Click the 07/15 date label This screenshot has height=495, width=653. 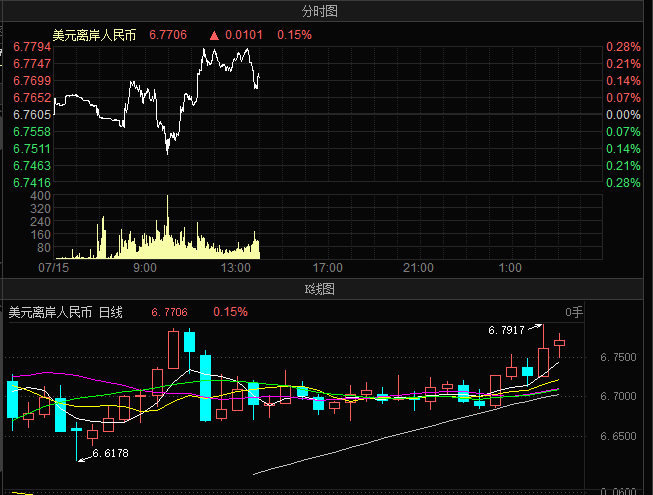52,268
